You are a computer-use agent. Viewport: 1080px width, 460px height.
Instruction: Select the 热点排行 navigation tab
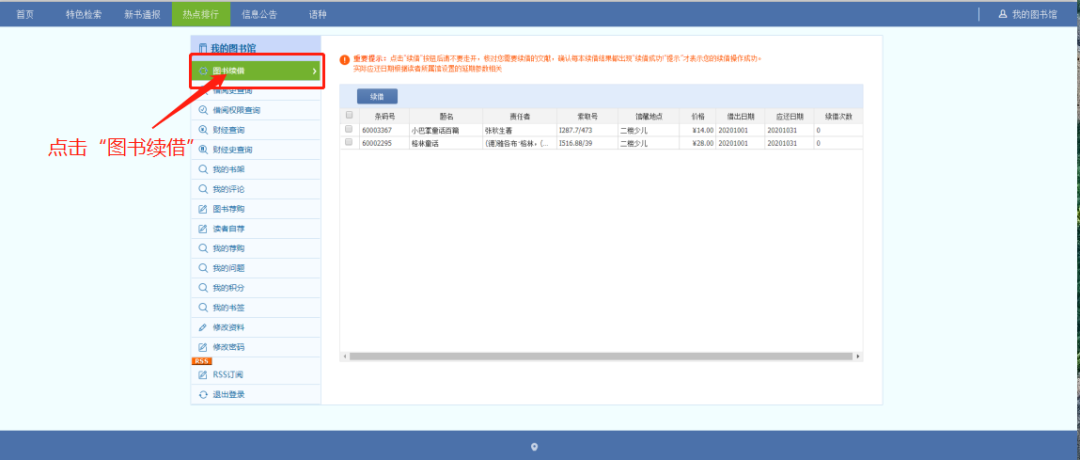point(200,14)
